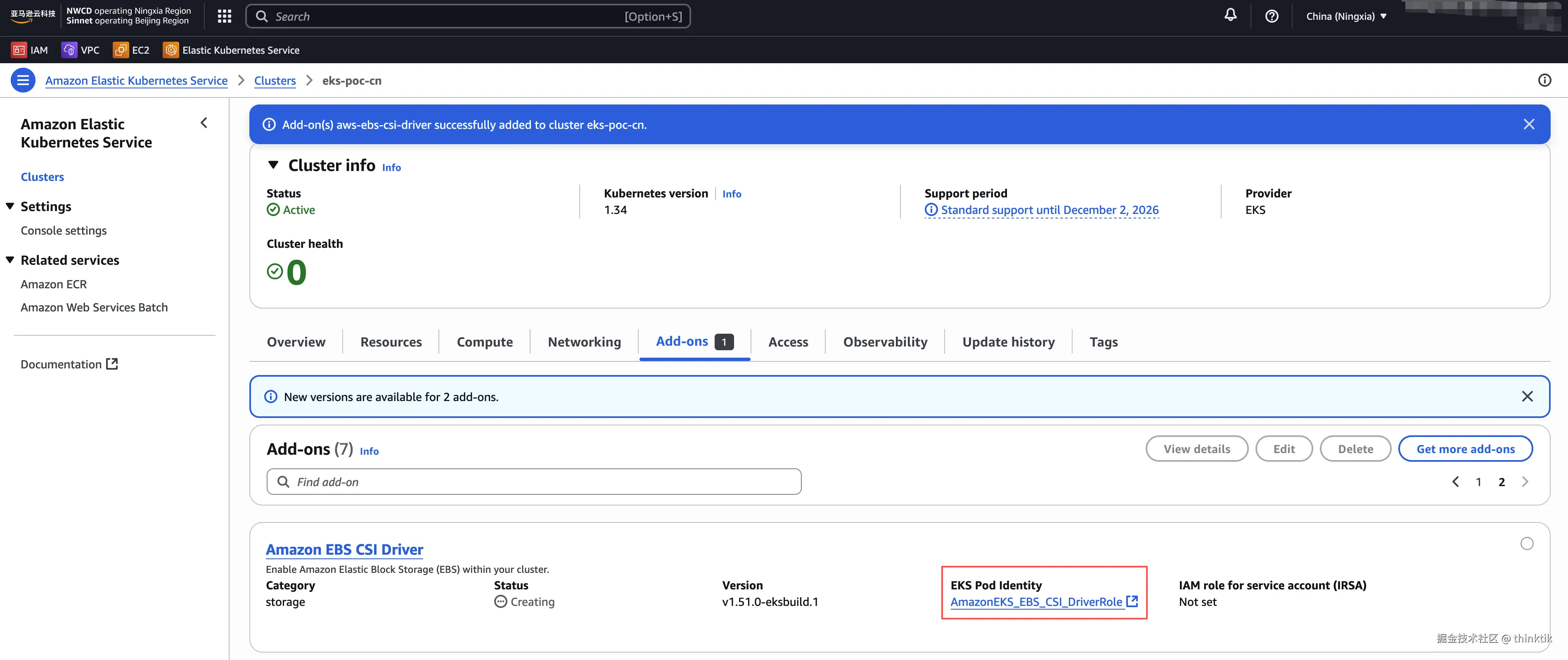
Task: Go to previous add-ons page arrow
Action: click(1455, 482)
